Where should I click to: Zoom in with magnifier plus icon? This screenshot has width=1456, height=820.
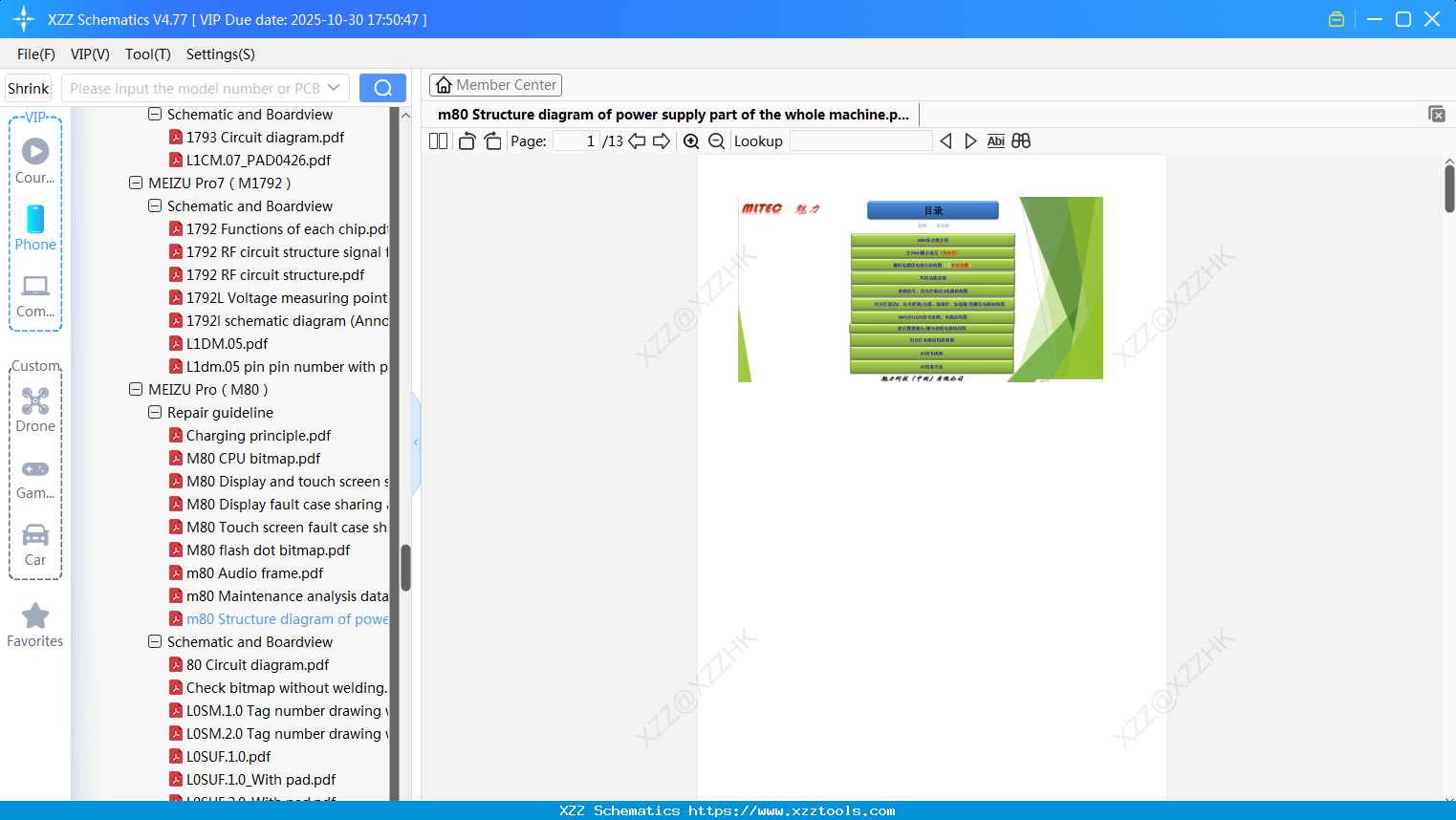pyautogui.click(x=691, y=141)
